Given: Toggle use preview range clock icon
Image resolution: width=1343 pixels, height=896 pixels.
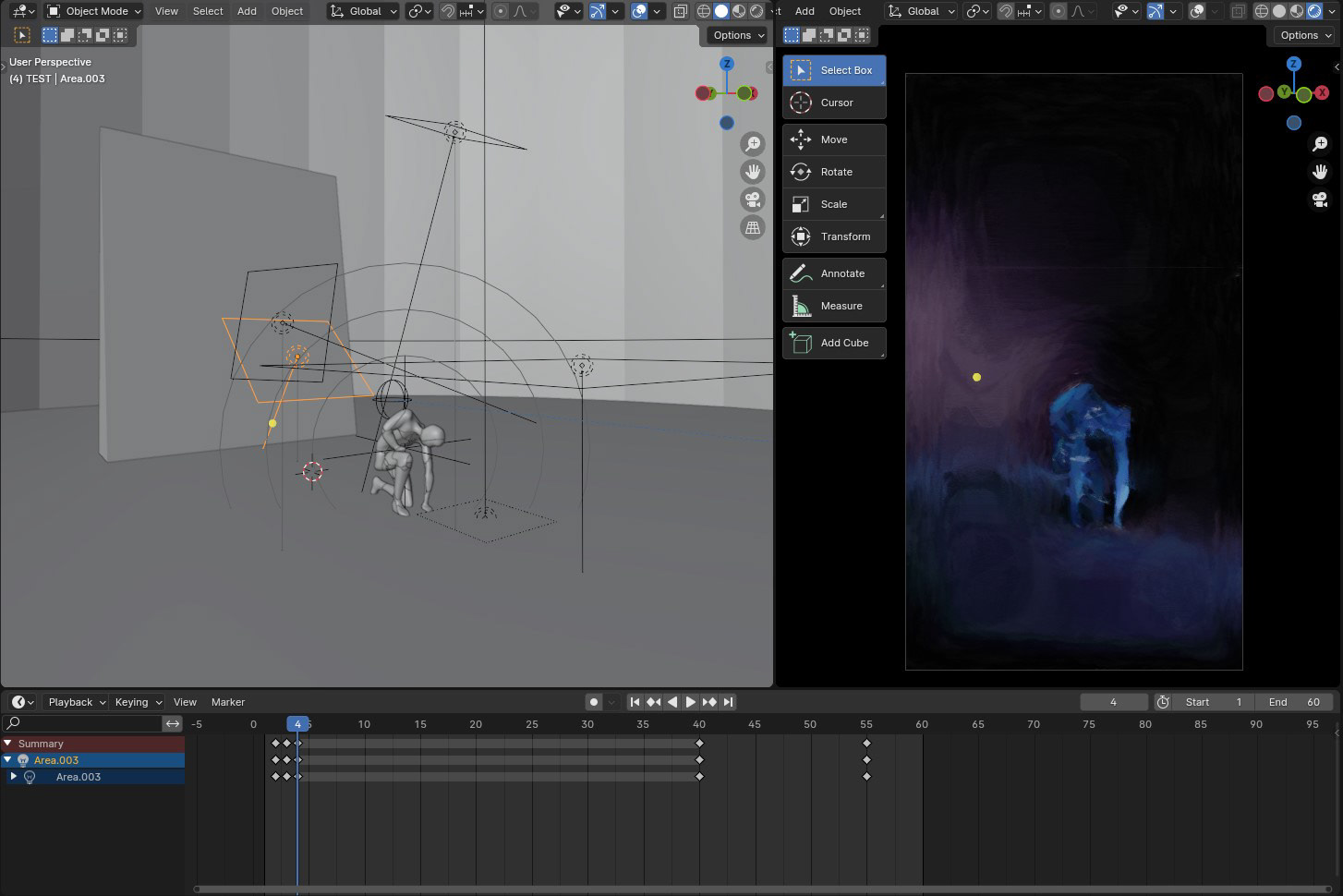Looking at the screenshot, I should tap(1163, 702).
